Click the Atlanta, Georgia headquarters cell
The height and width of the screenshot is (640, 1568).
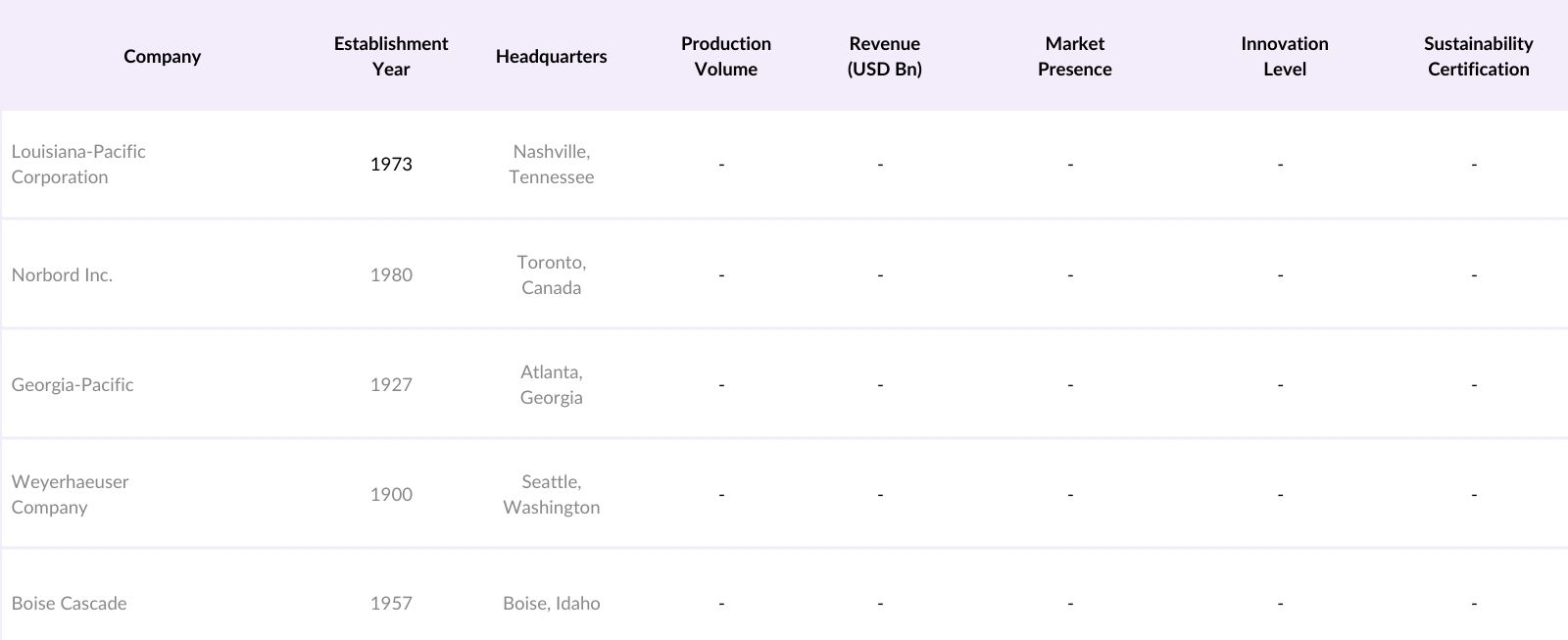tap(551, 384)
